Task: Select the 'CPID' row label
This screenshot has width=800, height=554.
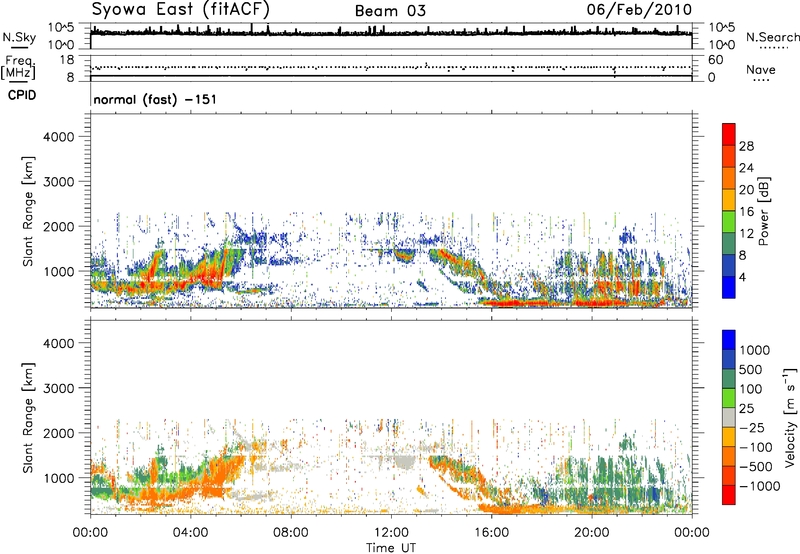Action: (22, 95)
